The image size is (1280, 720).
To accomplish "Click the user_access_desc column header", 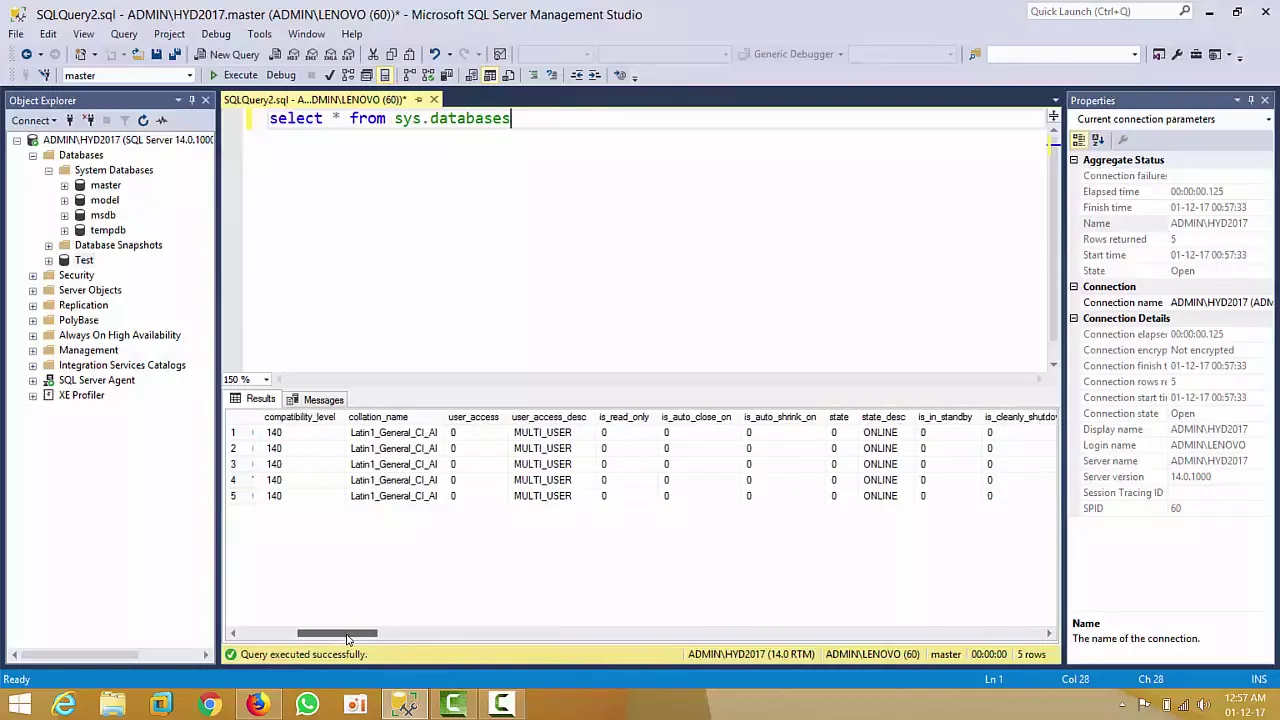I will [x=548, y=417].
